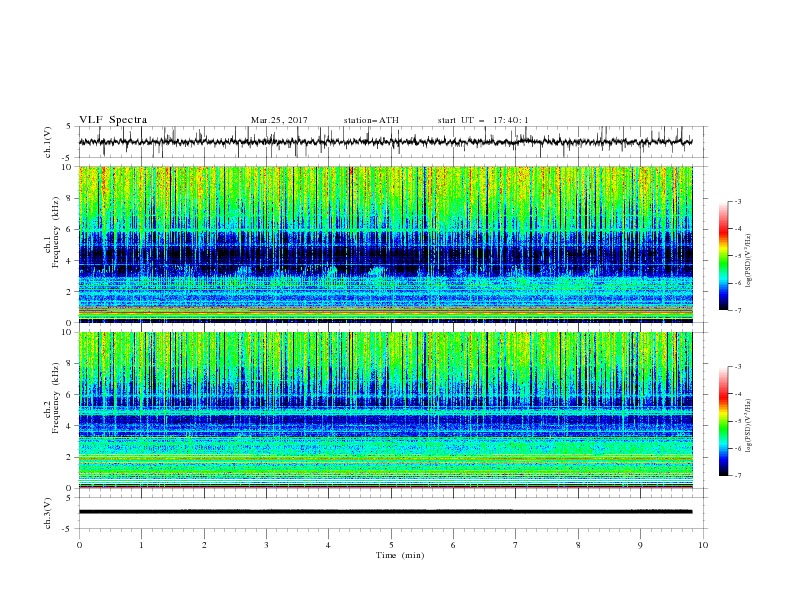Select the "start UT = 17:40:1" text
792x612 pixels.
(483, 120)
